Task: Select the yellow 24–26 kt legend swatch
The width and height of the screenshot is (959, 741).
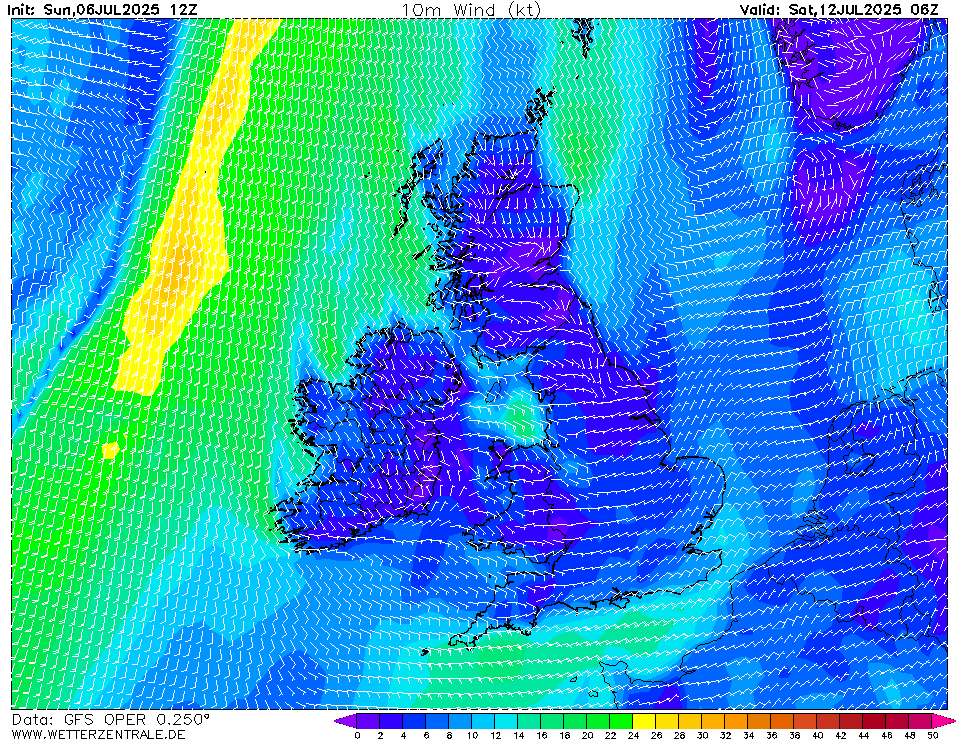Action: 645,720
